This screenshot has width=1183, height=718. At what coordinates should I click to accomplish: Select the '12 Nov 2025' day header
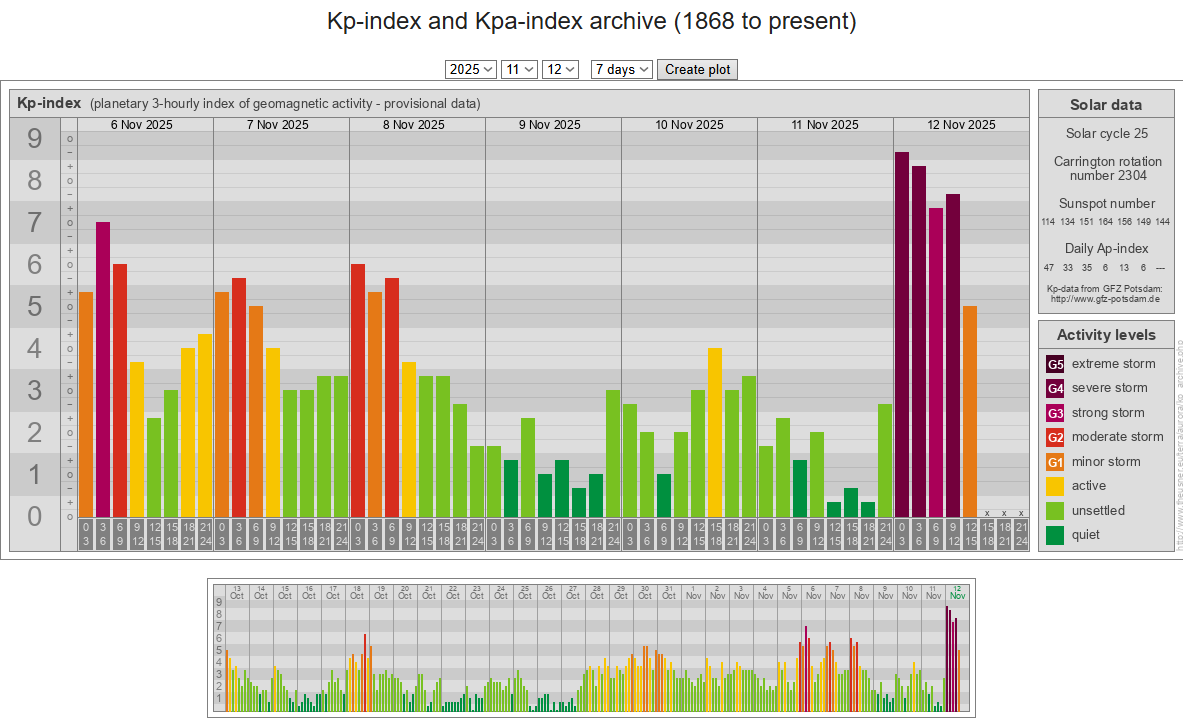(961, 125)
